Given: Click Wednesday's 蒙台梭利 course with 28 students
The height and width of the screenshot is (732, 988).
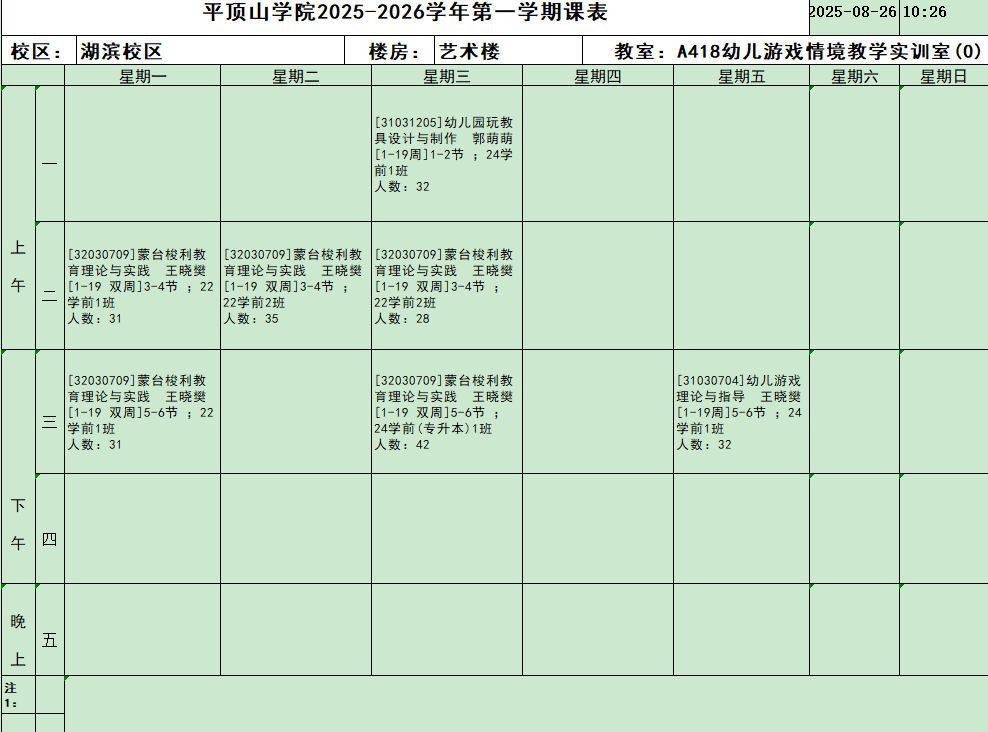Looking at the screenshot, I should (x=445, y=286).
